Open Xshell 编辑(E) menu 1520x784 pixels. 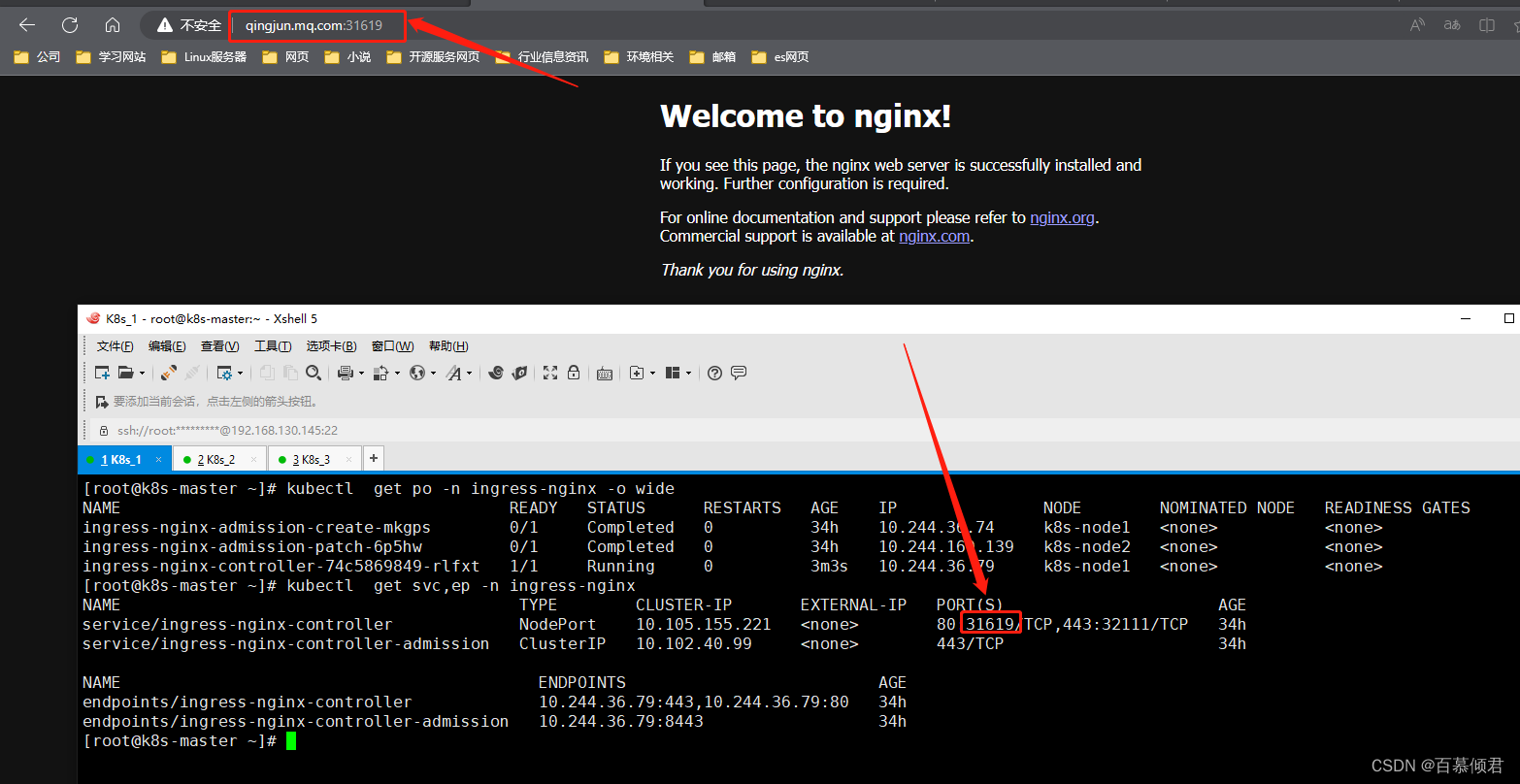pos(167,346)
